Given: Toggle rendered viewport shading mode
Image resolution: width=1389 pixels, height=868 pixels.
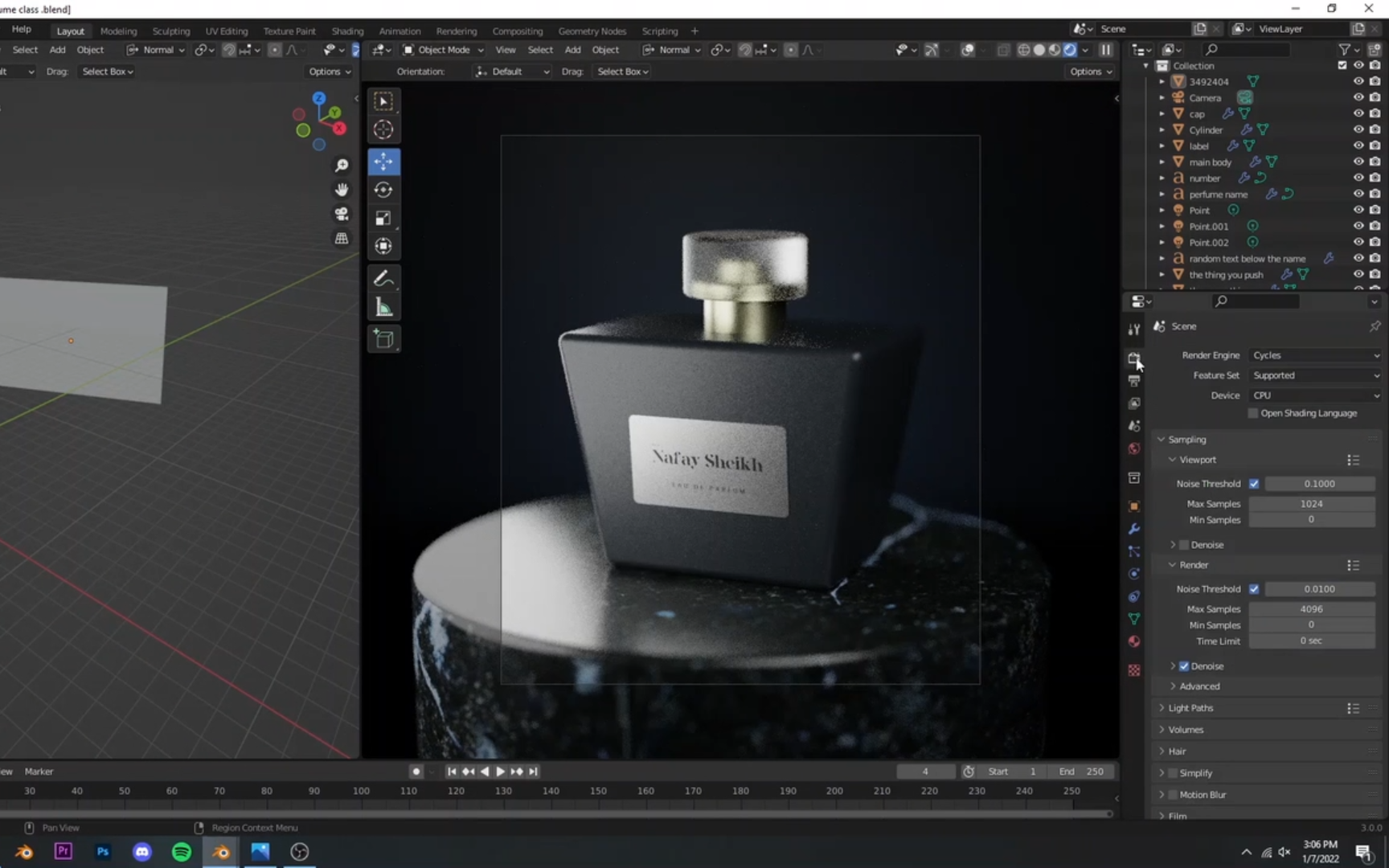Looking at the screenshot, I should (x=1071, y=49).
